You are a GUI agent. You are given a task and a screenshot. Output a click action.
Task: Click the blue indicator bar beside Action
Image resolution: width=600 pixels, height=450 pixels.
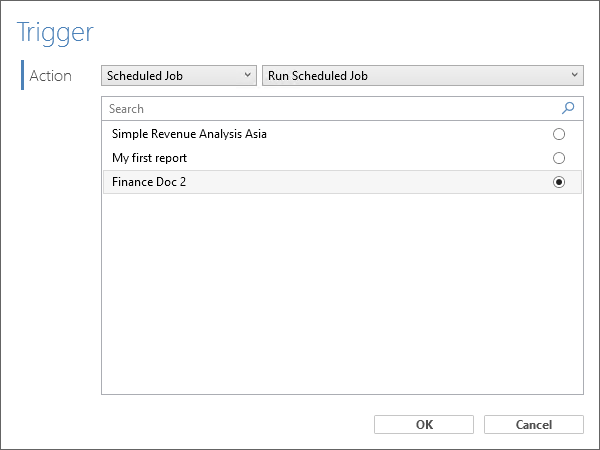tap(23, 75)
